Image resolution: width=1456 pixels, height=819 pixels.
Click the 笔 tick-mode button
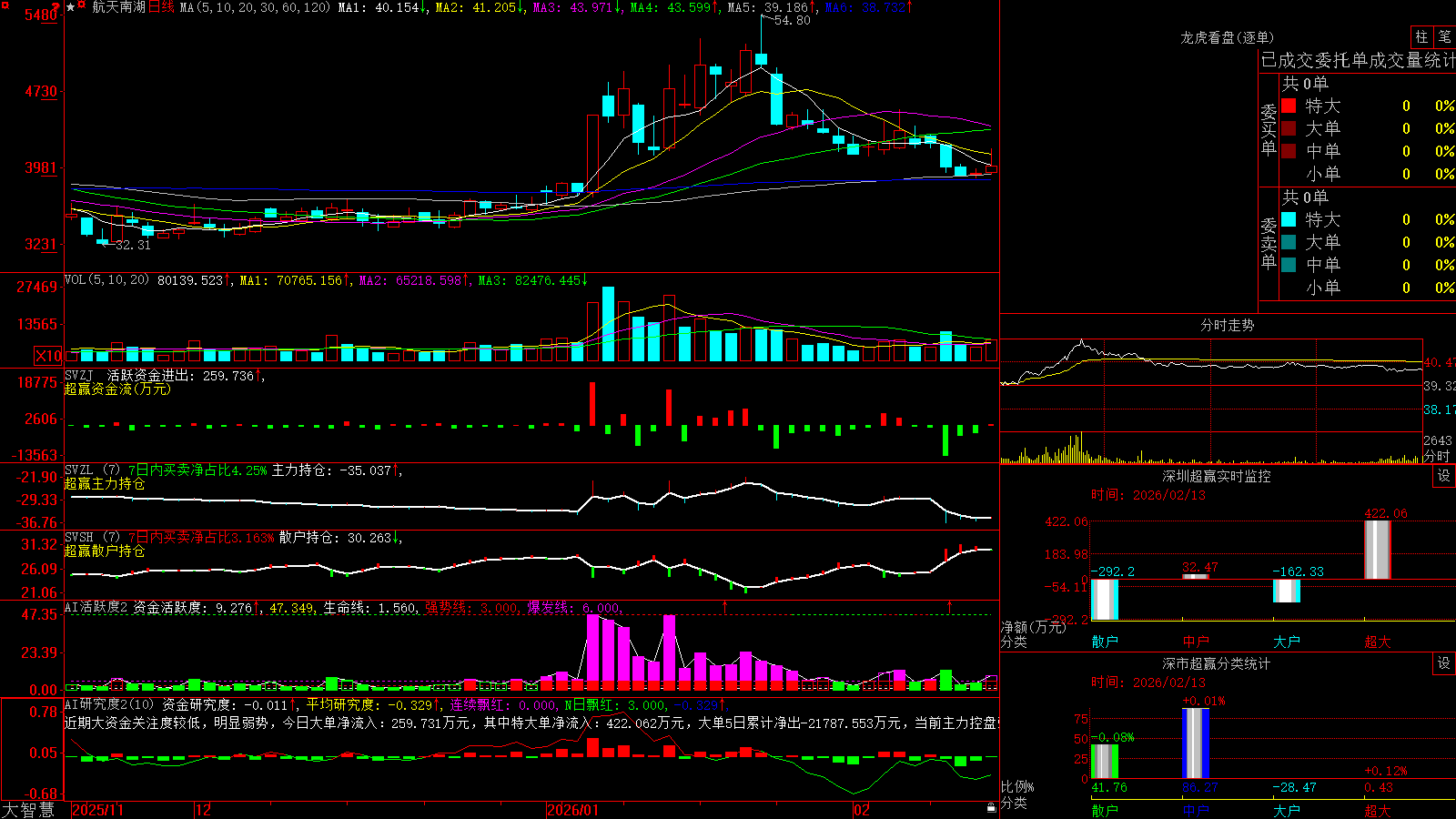point(1445,37)
